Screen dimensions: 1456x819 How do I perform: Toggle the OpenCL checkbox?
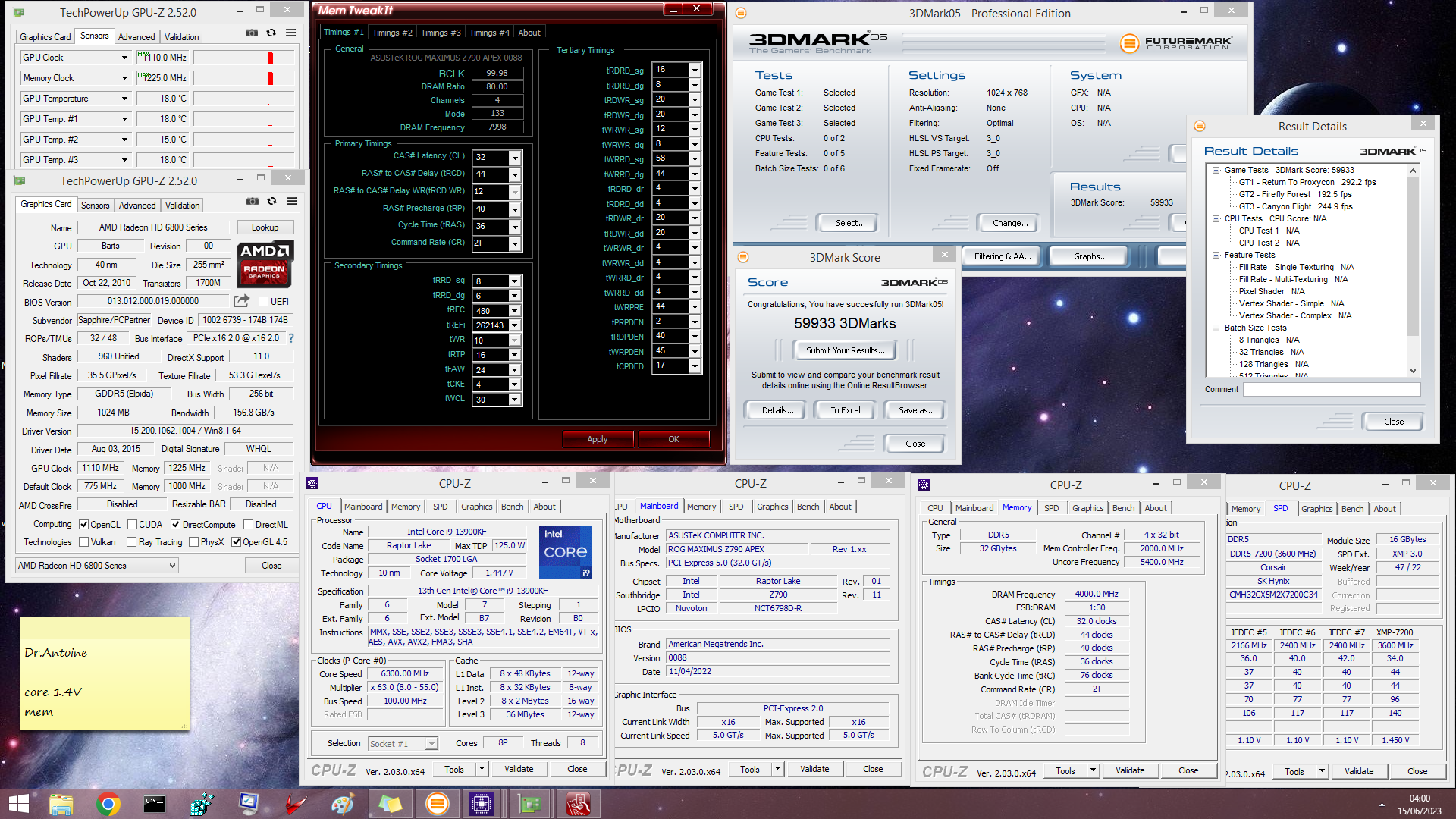84,524
